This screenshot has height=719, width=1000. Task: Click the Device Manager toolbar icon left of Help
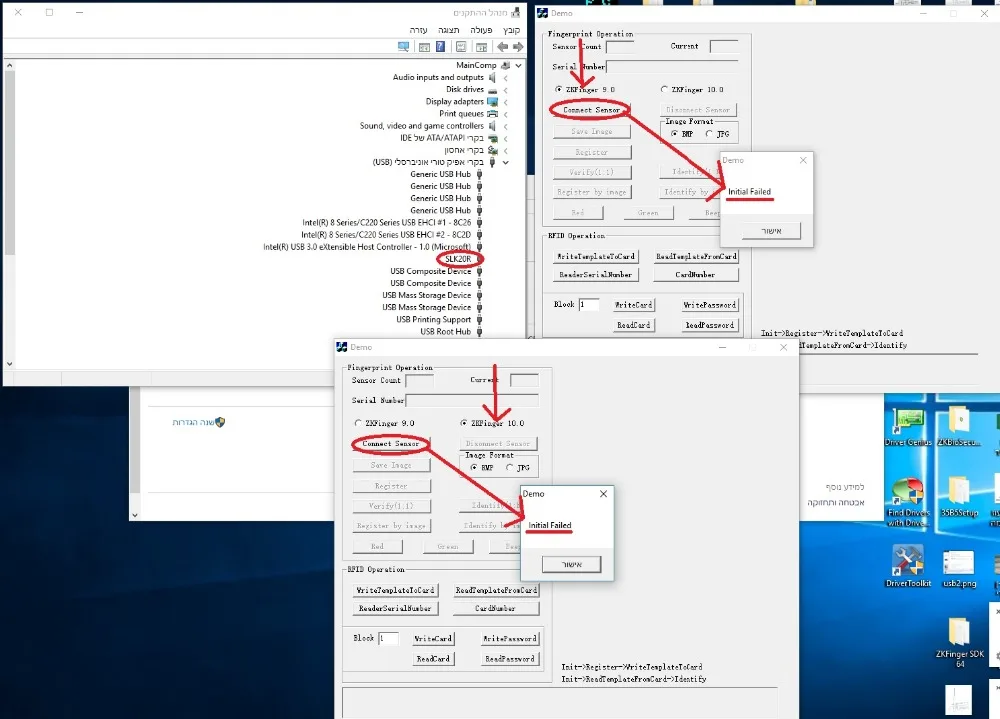coord(424,47)
